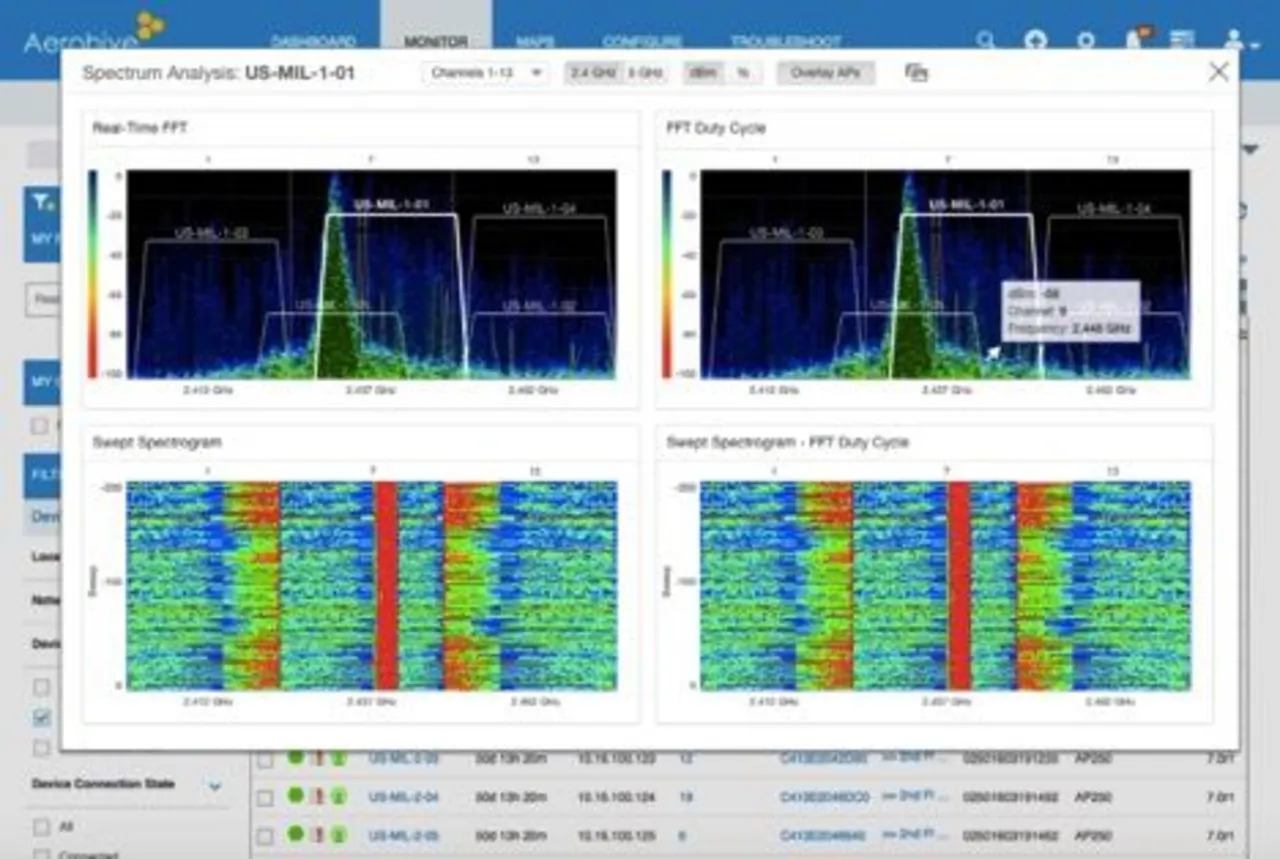1280x859 pixels.
Task: Close the Spectrum Analysis dialog
Action: 1218,72
